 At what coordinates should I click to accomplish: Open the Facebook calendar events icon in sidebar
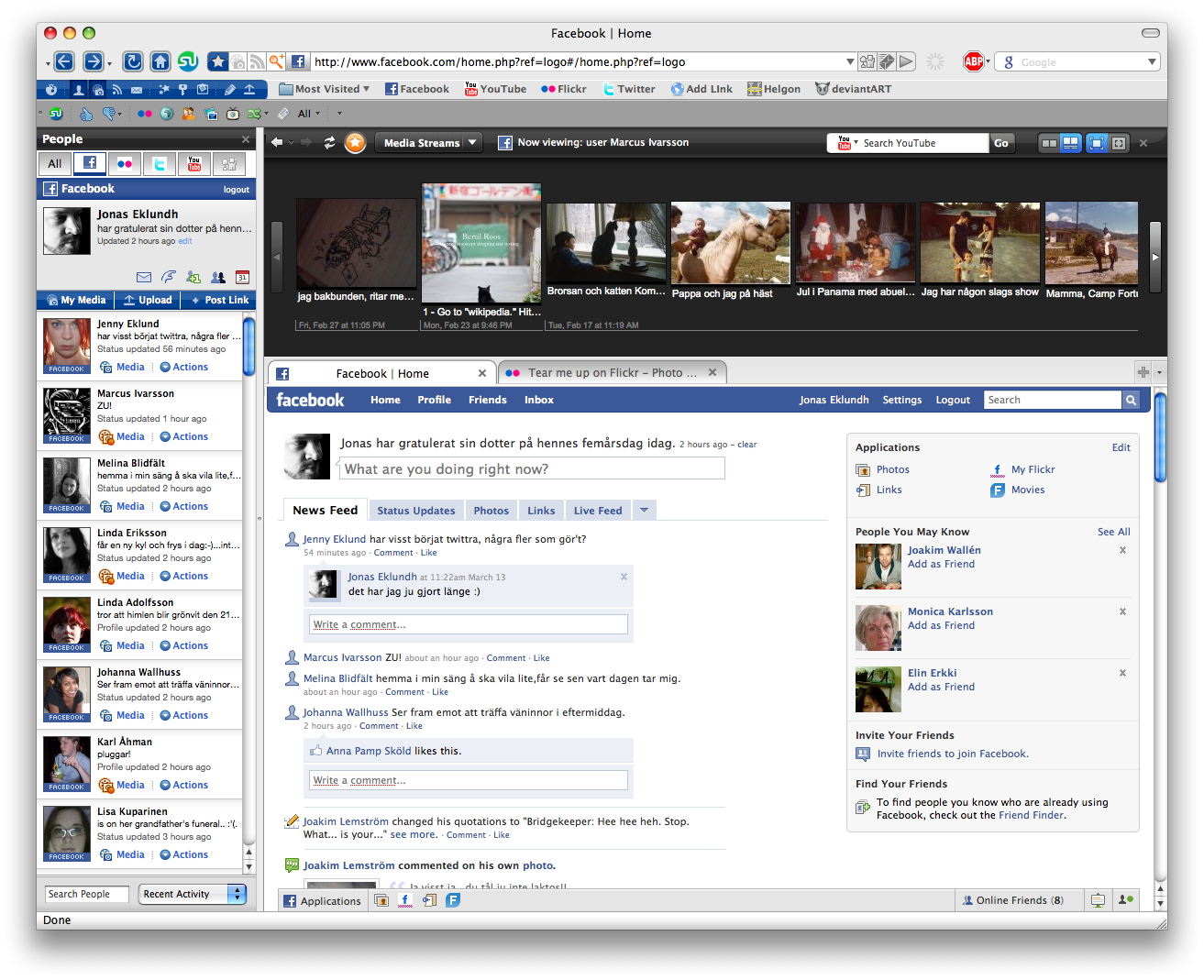tap(242, 277)
